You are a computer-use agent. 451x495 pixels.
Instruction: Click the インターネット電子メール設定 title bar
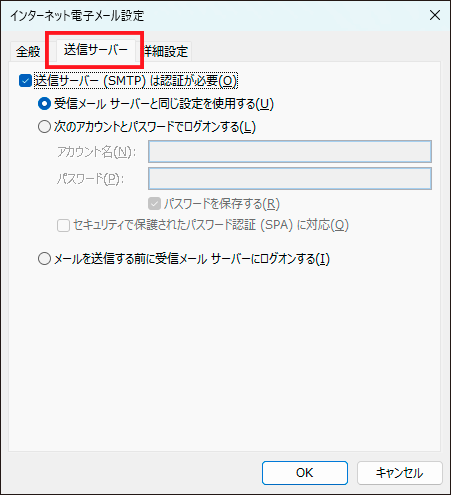point(213,15)
